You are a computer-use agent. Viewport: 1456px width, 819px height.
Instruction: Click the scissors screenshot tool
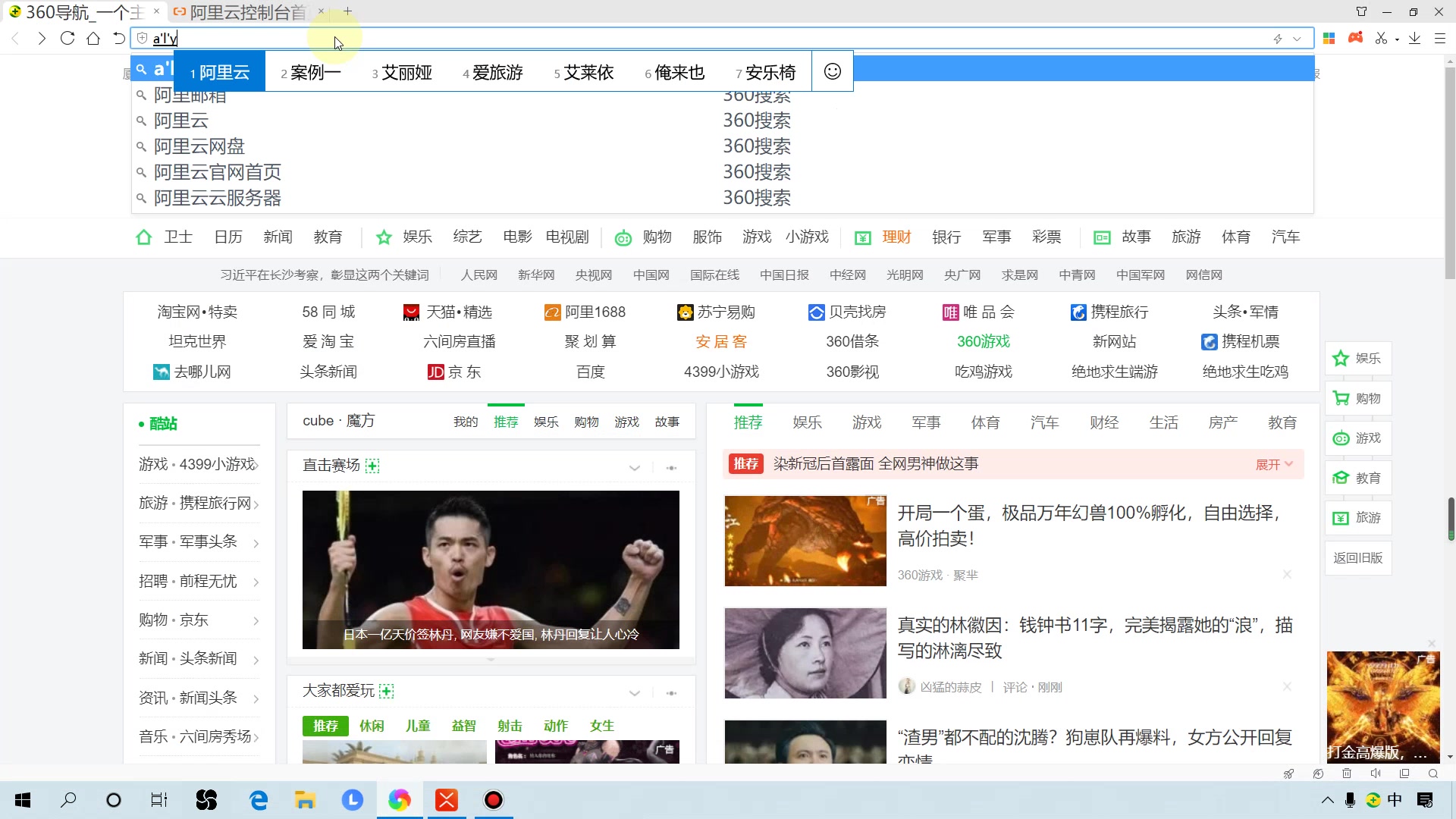tap(1382, 38)
